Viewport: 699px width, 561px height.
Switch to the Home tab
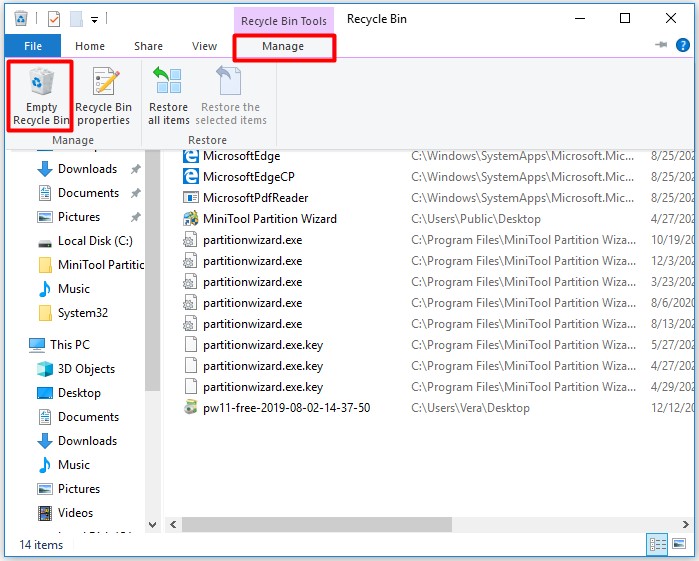(x=90, y=46)
